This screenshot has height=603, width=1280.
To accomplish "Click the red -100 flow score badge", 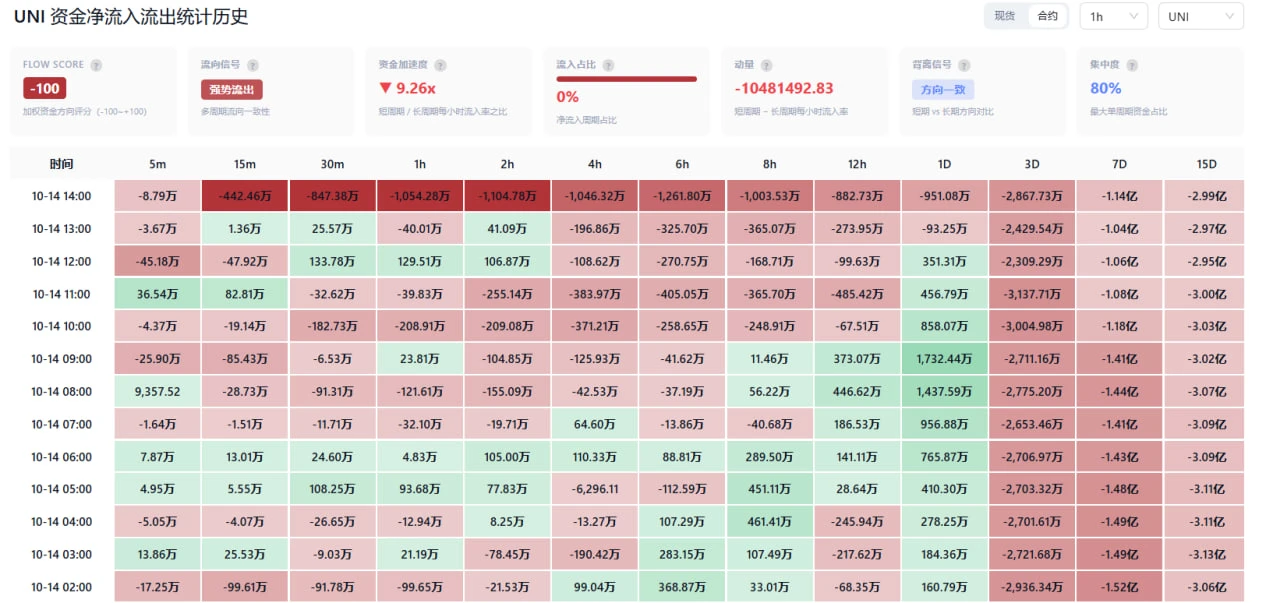I will point(45,88).
